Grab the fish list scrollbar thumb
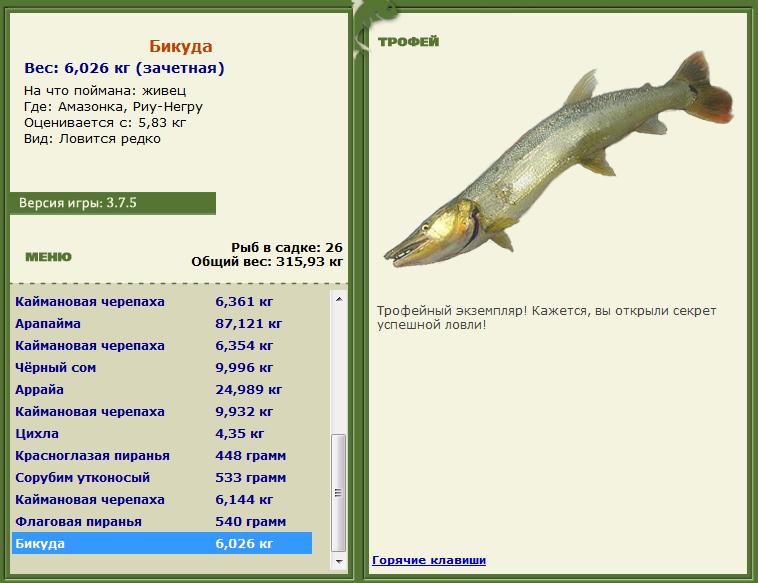The width and height of the screenshot is (758, 583). (338, 493)
